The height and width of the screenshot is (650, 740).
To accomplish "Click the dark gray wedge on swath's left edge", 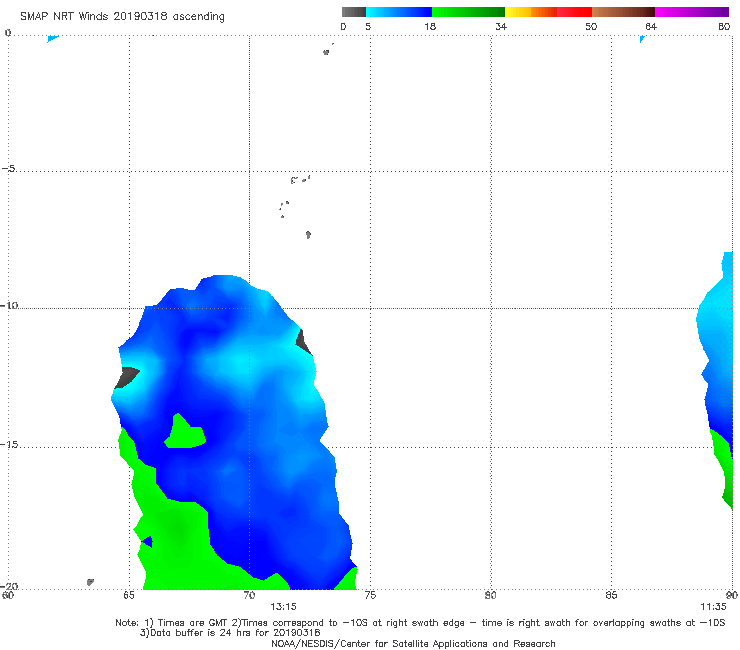I will 126,377.
